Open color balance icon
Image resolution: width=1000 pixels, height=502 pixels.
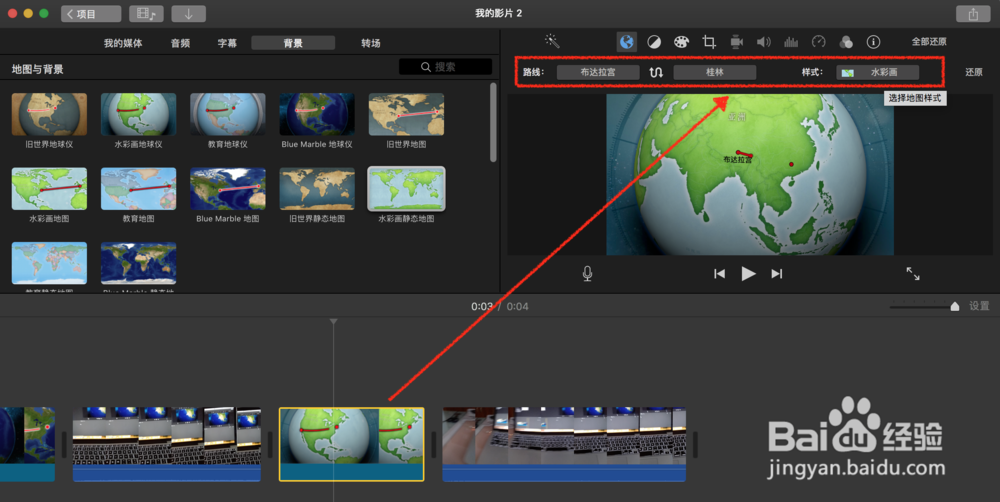654,42
